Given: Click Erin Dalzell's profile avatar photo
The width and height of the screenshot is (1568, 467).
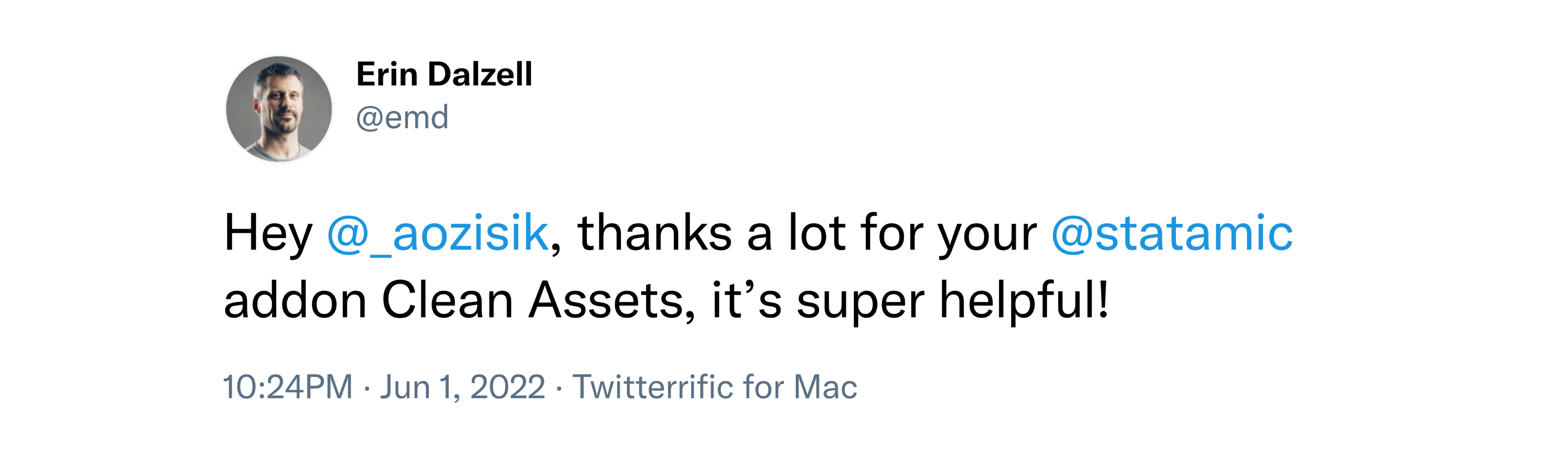Looking at the screenshot, I should 279,110.
